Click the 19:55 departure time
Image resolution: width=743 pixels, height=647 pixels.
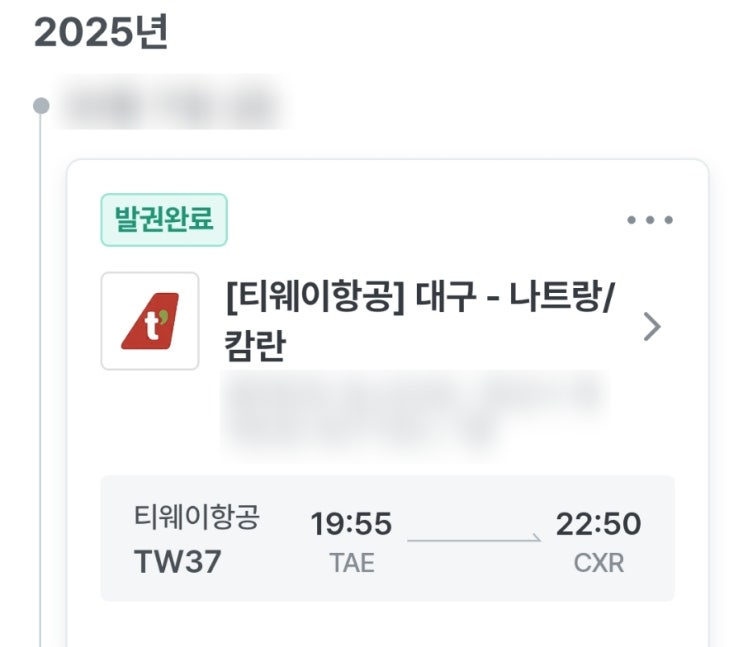(x=351, y=523)
